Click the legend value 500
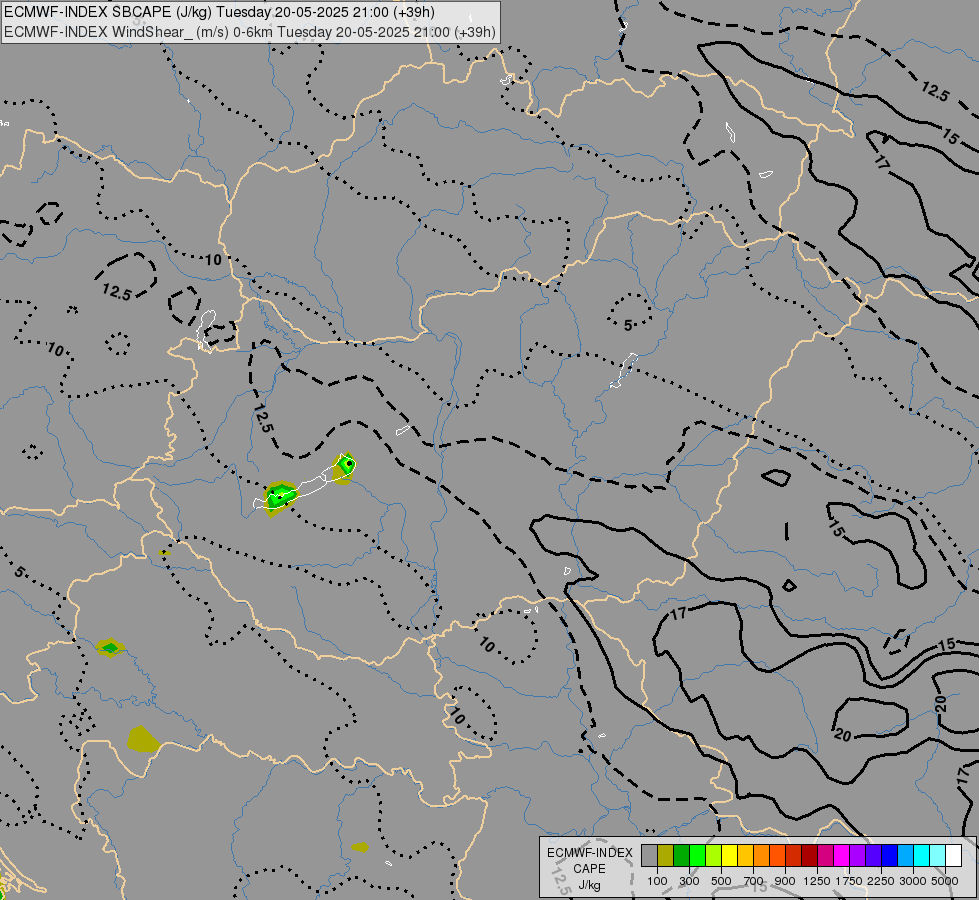 [x=721, y=881]
